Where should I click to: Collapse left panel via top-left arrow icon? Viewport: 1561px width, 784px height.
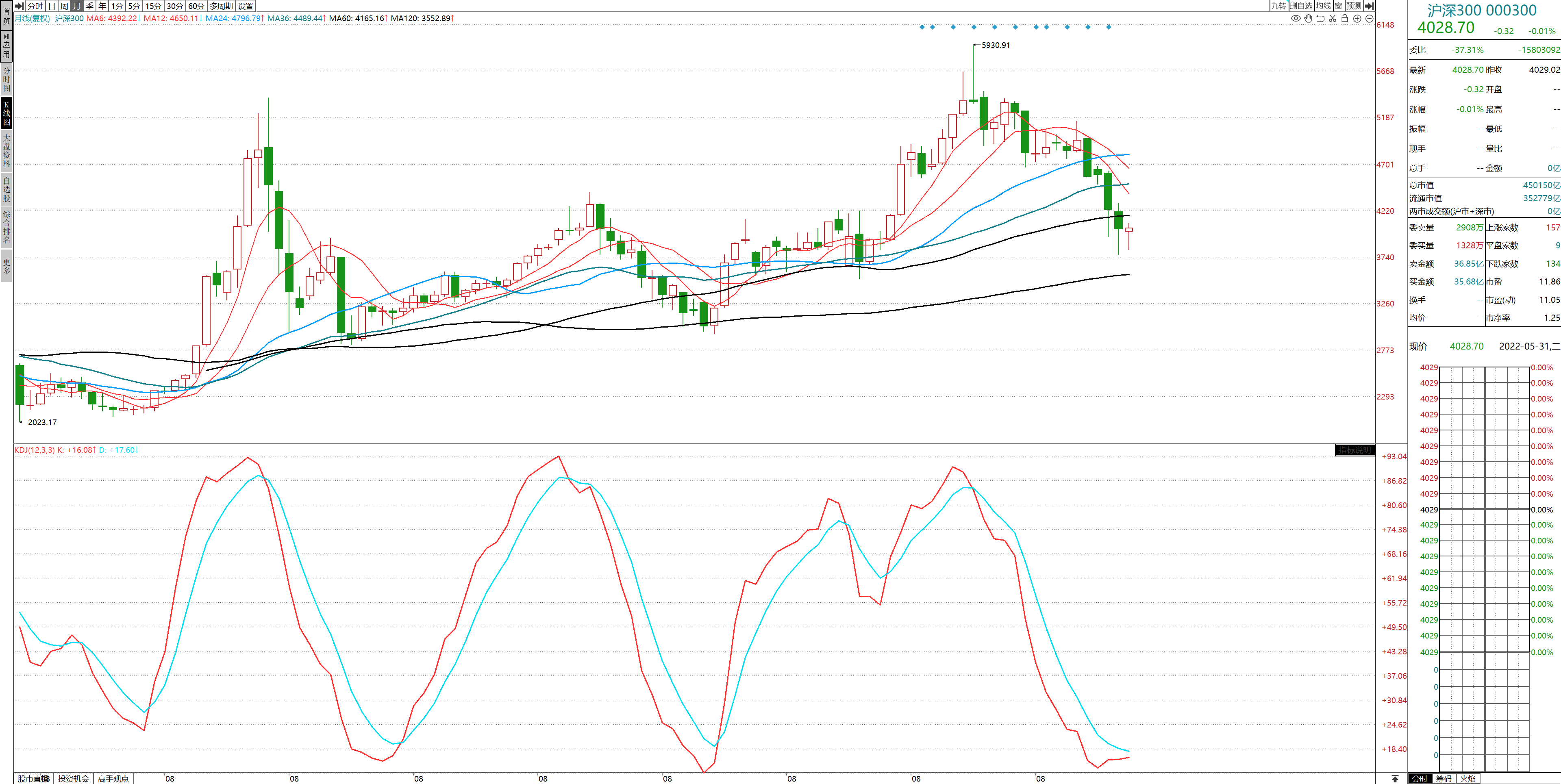coord(19,5)
